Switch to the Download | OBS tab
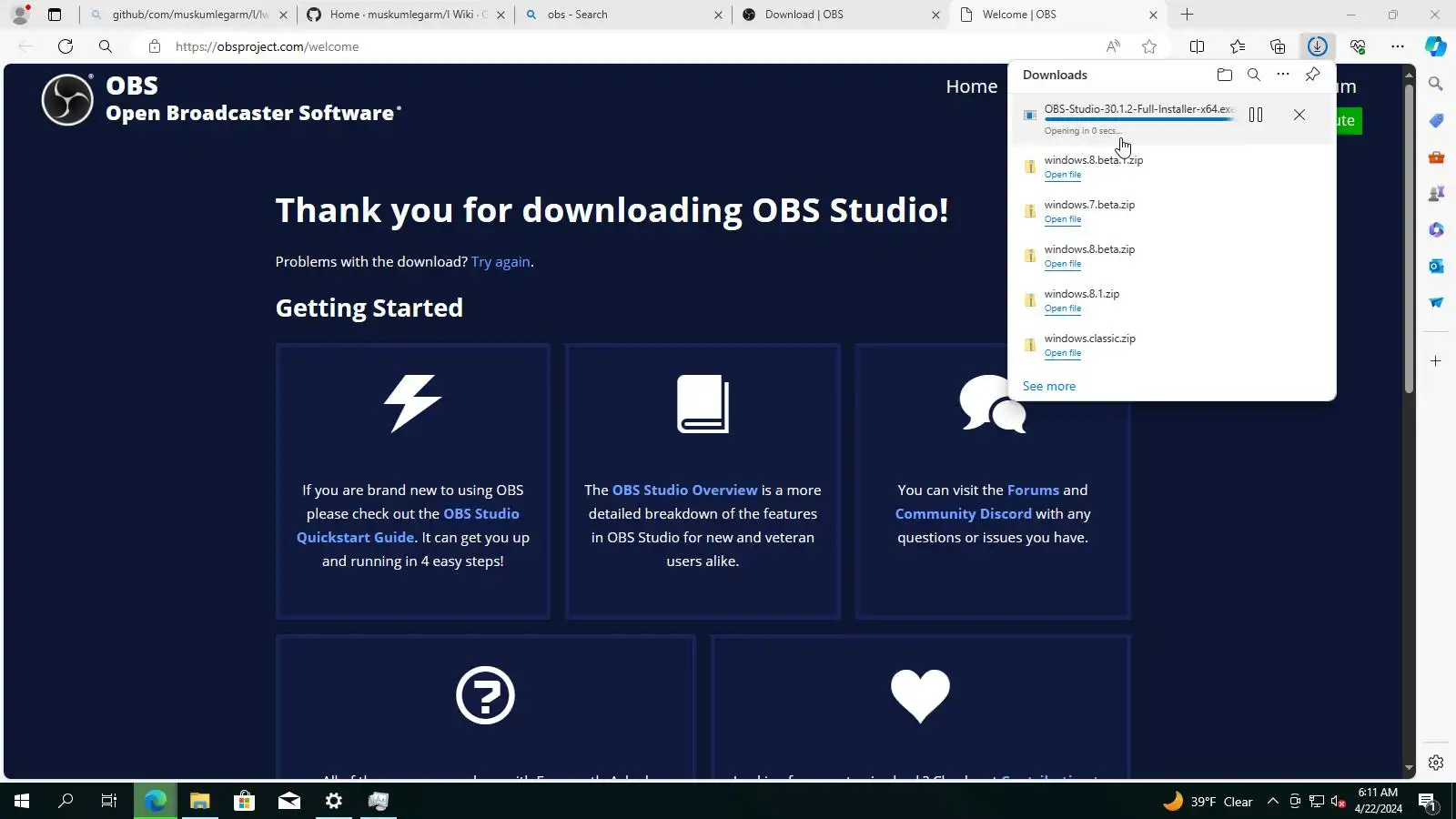The image size is (1456, 819). [841, 15]
